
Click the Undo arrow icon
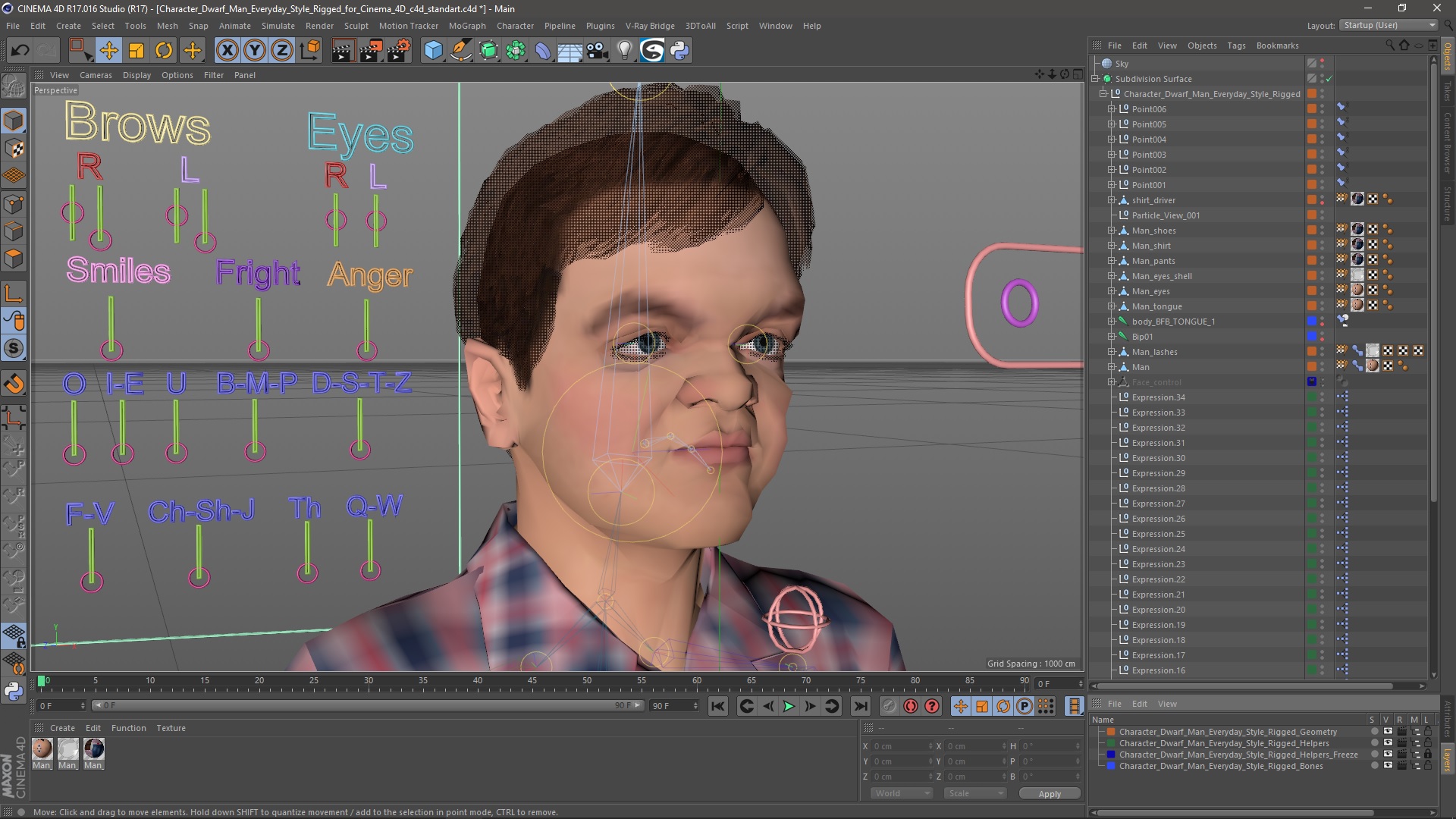pyautogui.click(x=20, y=51)
